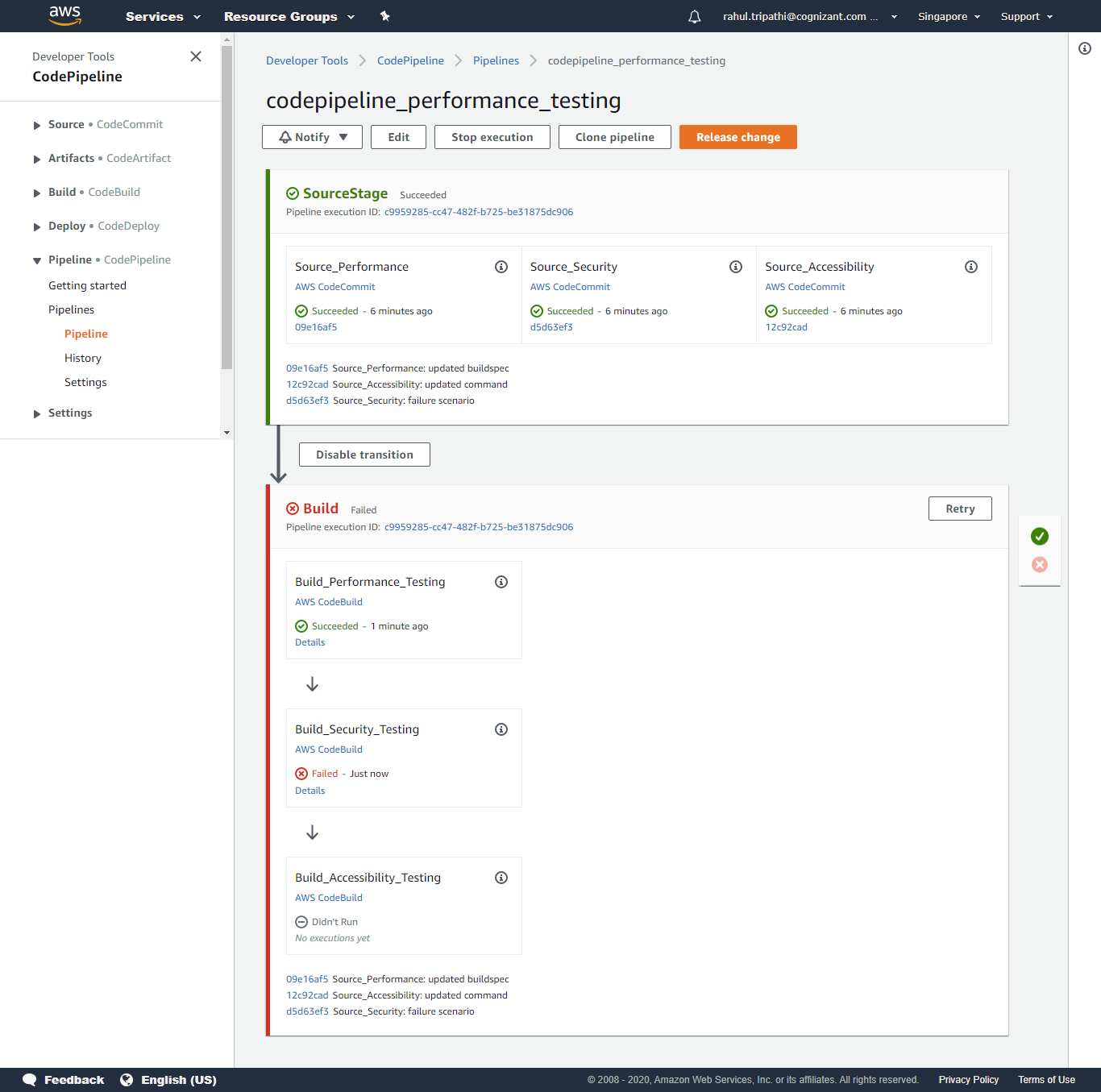
Task: Close the Developer Tools side panel
Action: [x=196, y=56]
